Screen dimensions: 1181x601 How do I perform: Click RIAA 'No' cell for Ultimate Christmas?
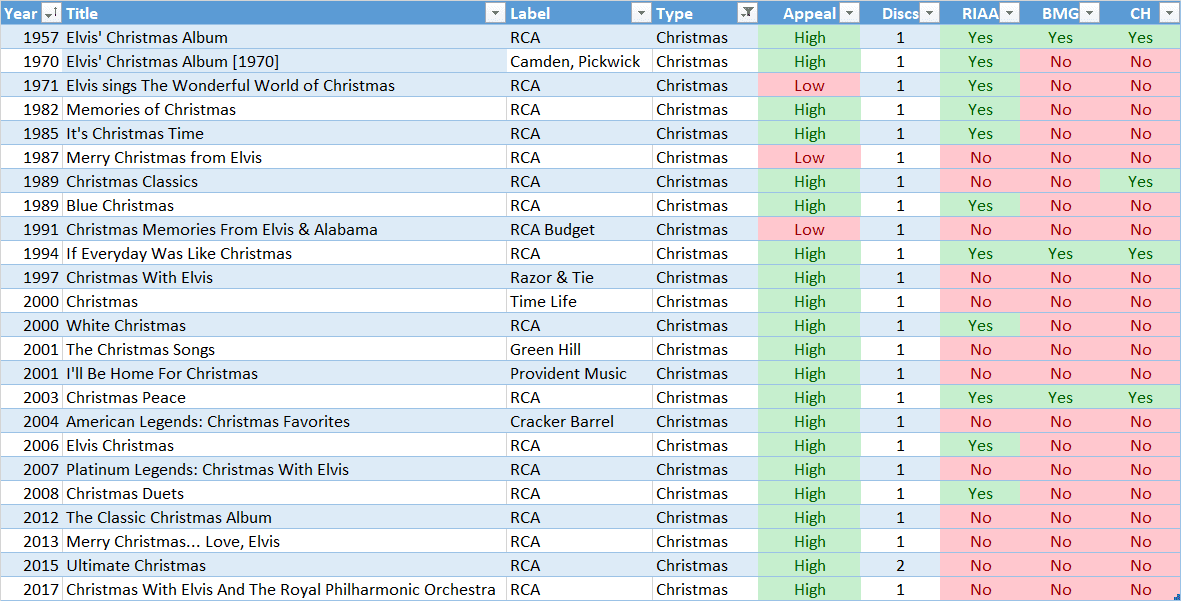pyautogui.click(x=980, y=566)
